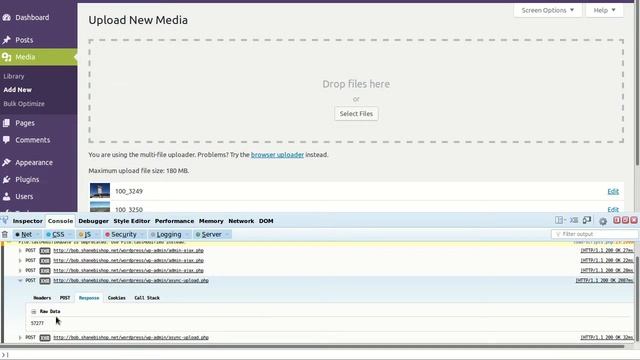Collapse the expanded async-upload POST row
The image size is (640, 360).
pyautogui.click(x=20, y=281)
